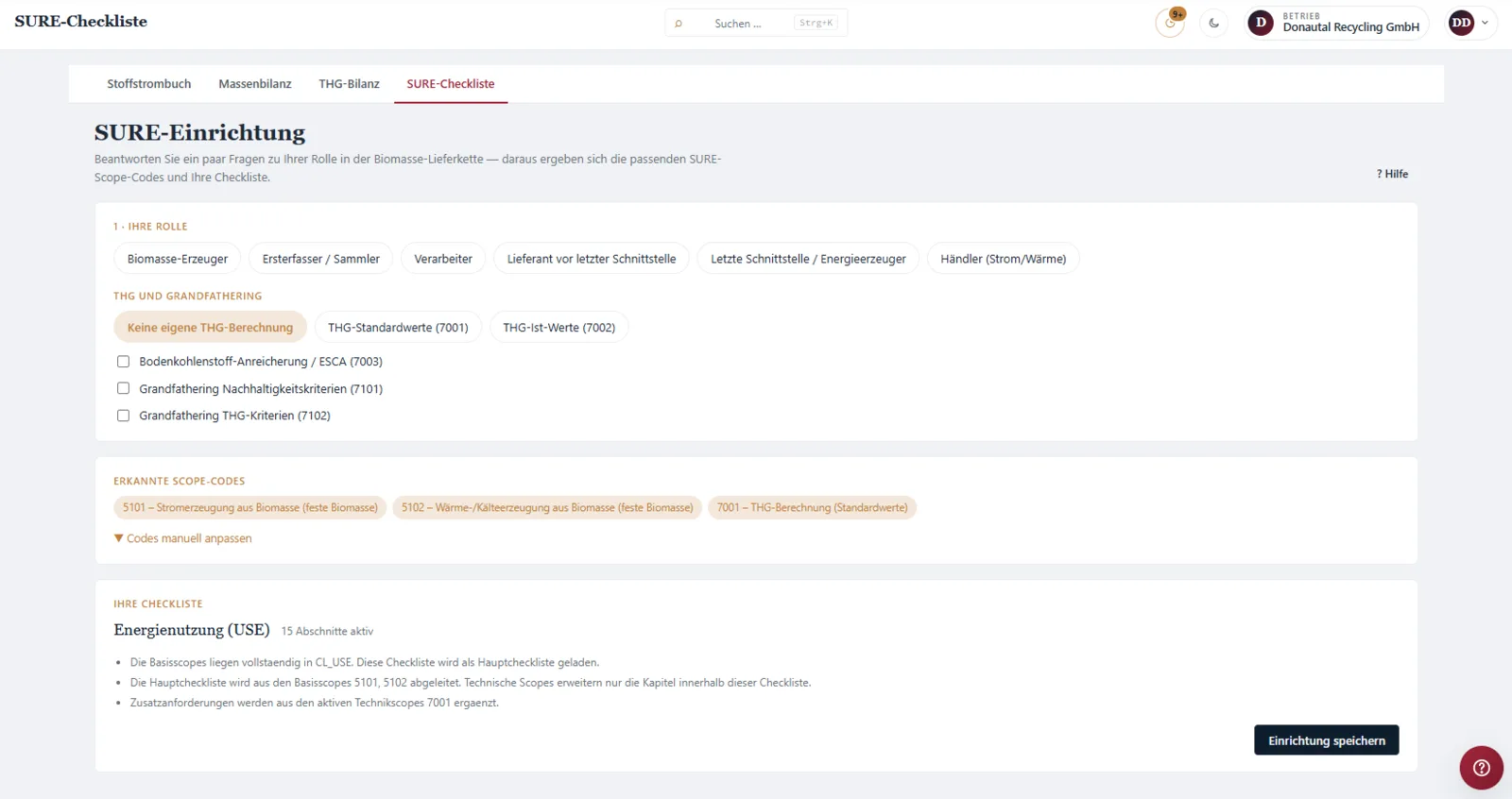Open the DD user avatar menu
The height and width of the screenshot is (799, 1512).
[x=1461, y=23]
